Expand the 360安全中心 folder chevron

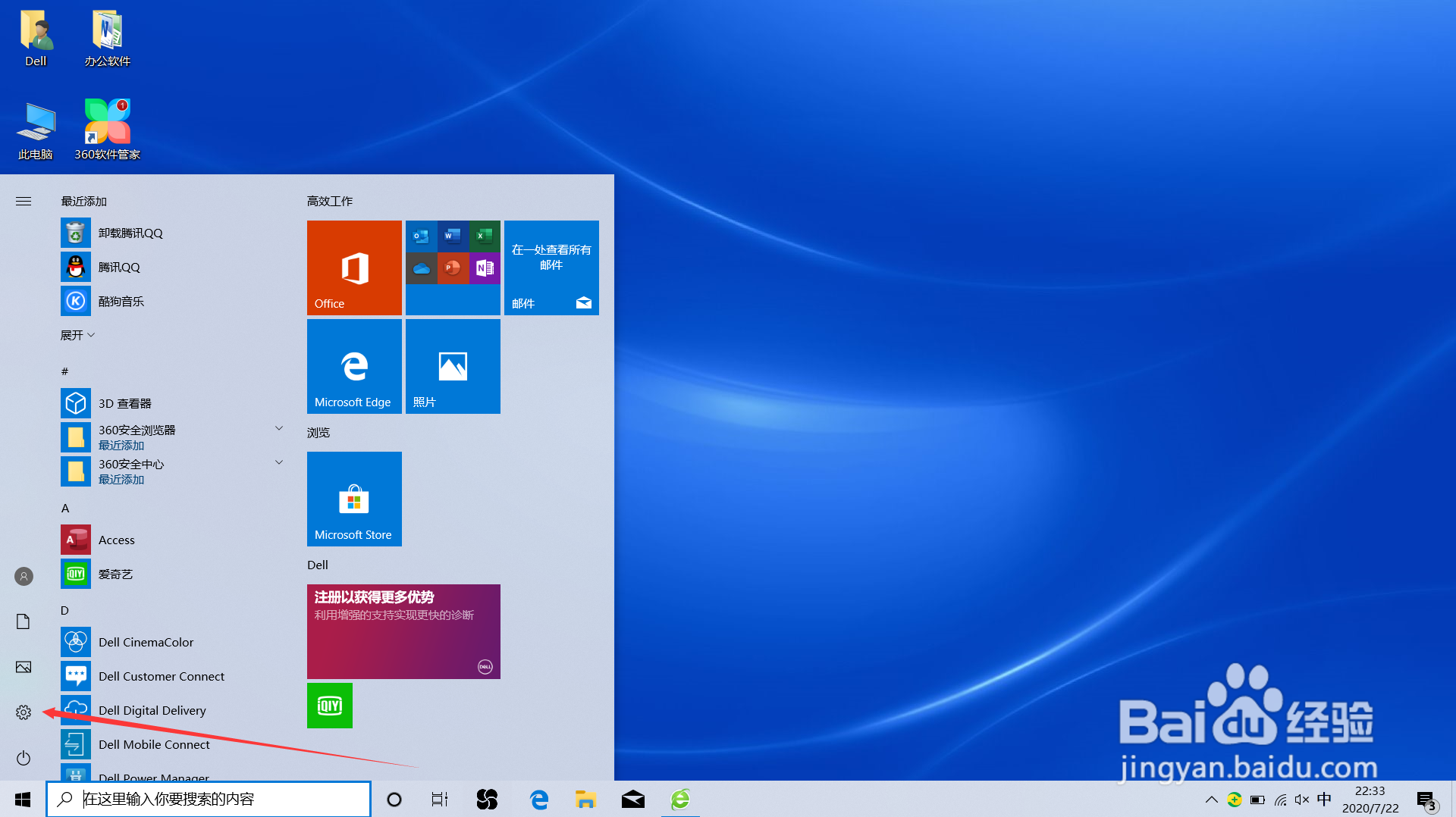coord(279,463)
